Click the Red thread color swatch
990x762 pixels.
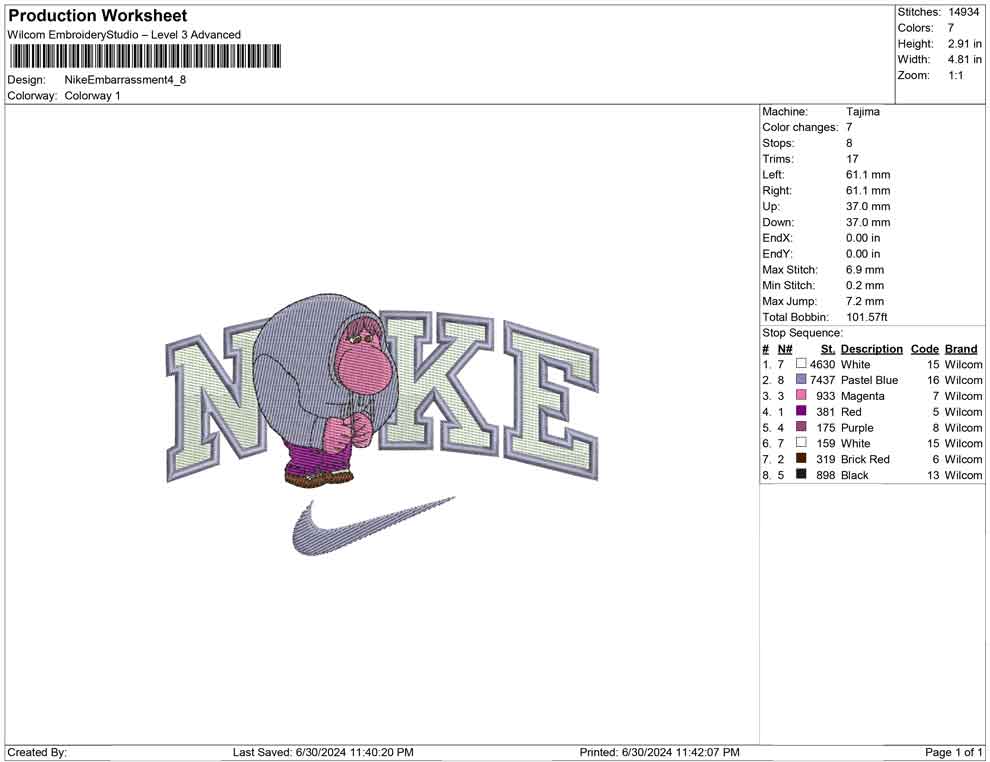(x=801, y=411)
